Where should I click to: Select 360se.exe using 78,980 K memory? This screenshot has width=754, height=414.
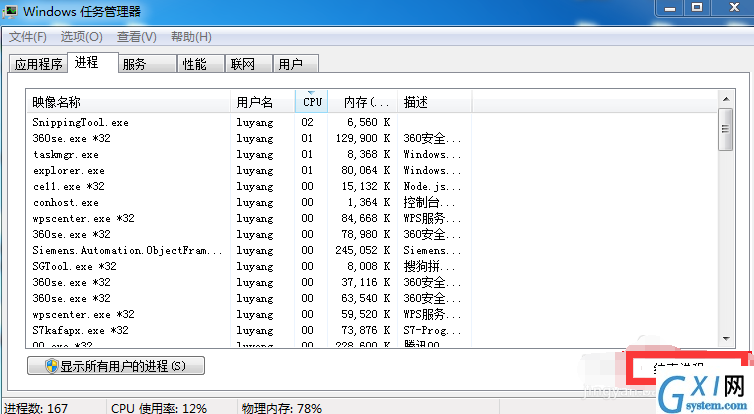[x=249, y=235]
